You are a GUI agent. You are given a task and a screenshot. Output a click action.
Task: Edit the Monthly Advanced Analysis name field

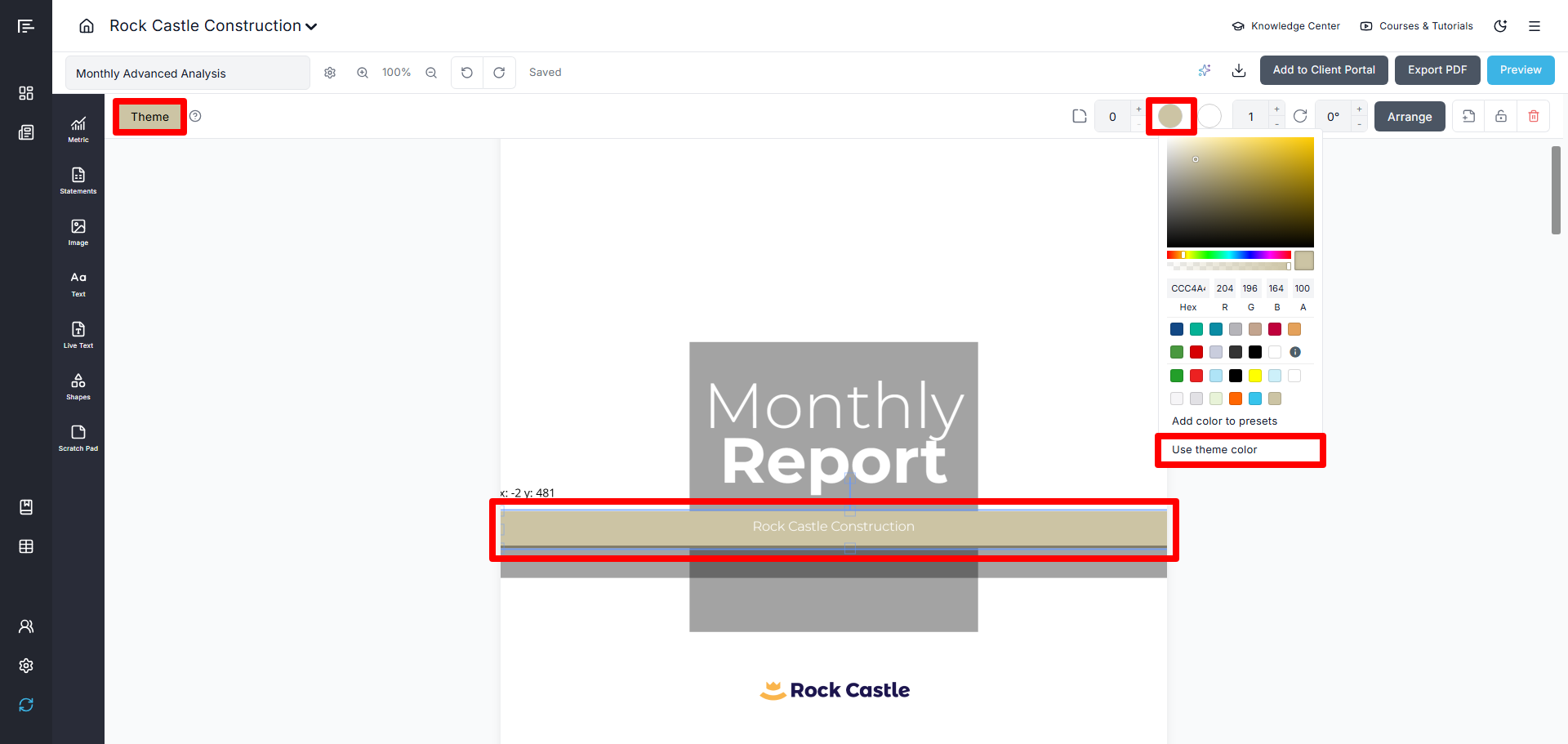pos(188,73)
